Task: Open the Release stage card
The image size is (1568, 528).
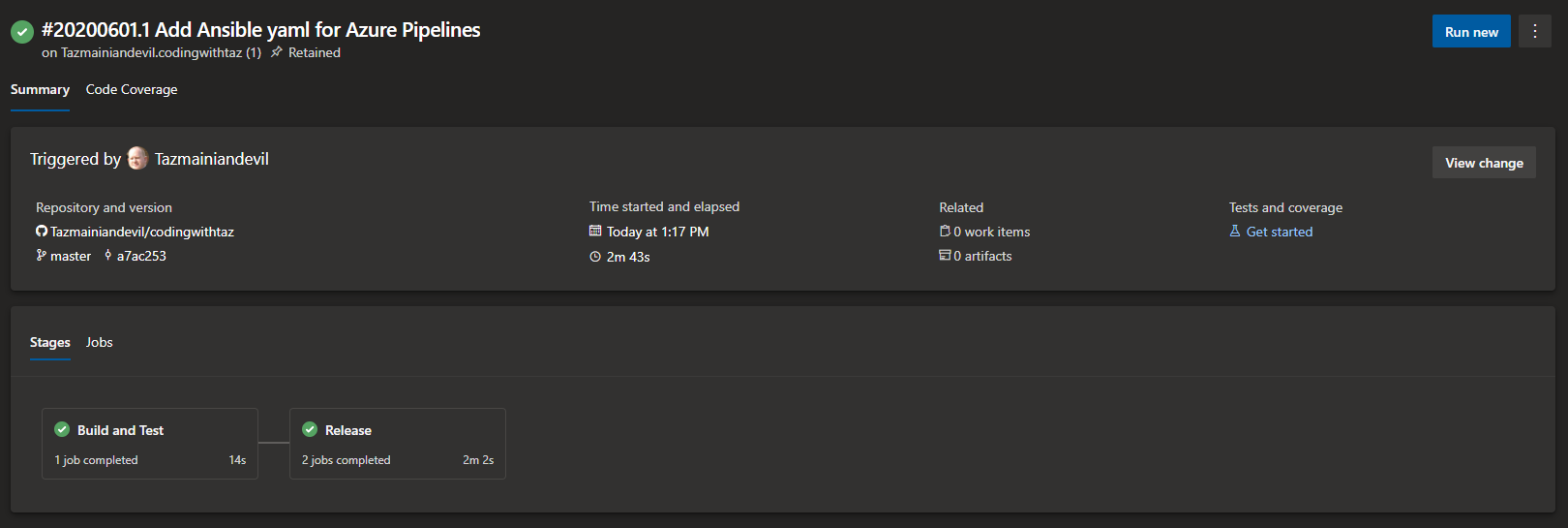Action: coord(398,444)
